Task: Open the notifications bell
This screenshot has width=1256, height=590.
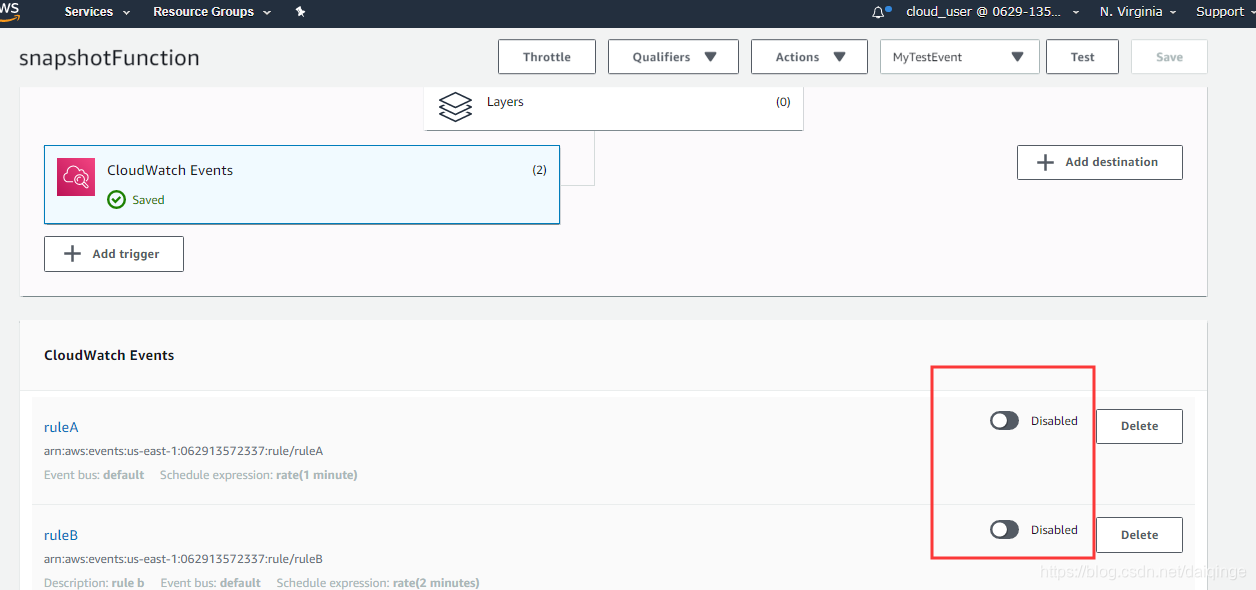Action: pyautogui.click(x=880, y=12)
